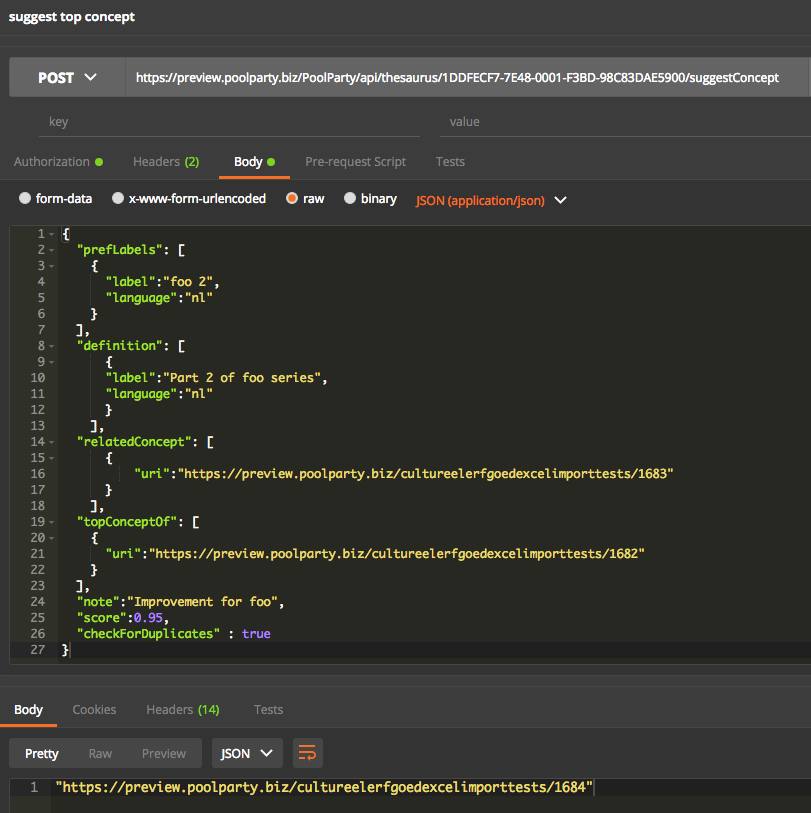Click the wrap lines icon in response toolbar
811x813 pixels.
click(x=308, y=753)
